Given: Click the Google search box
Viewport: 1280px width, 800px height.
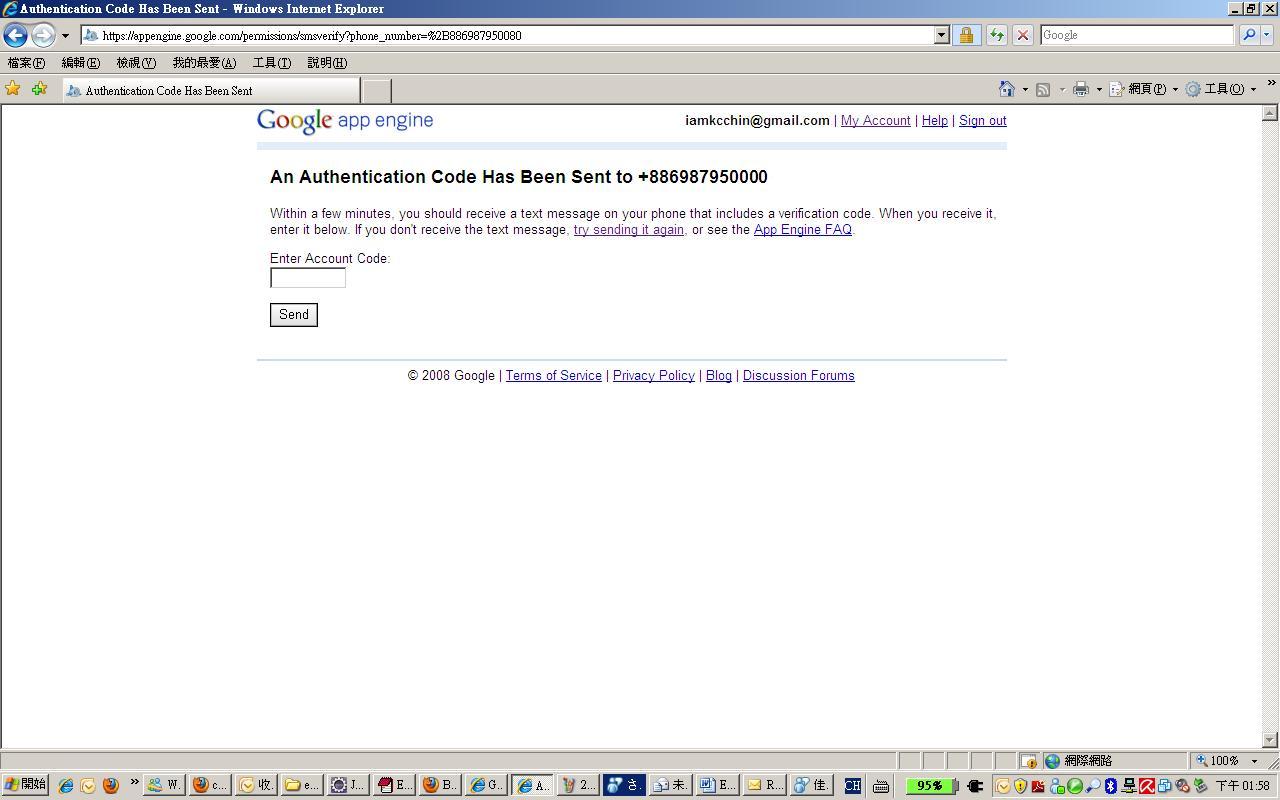Looking at the screenshot, I should [x=1136, y=35].
